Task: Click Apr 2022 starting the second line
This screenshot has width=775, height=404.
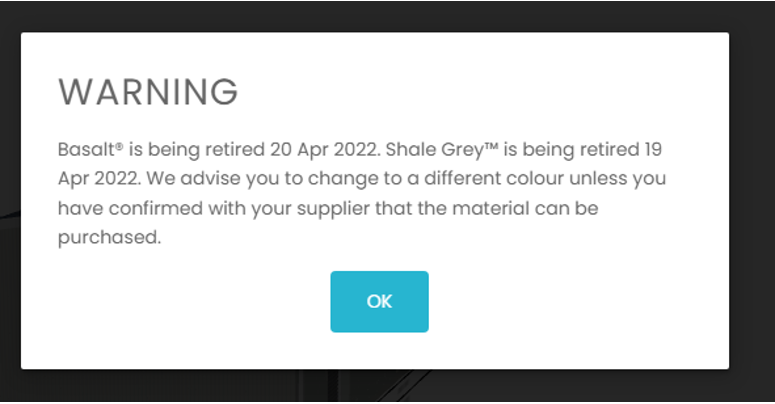Action: [x=92, y=180]
